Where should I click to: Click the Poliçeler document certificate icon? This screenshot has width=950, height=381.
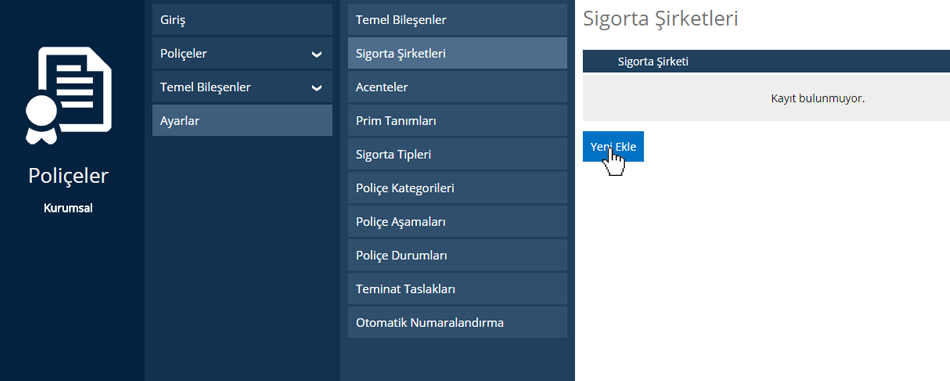[x=68, y=95]
